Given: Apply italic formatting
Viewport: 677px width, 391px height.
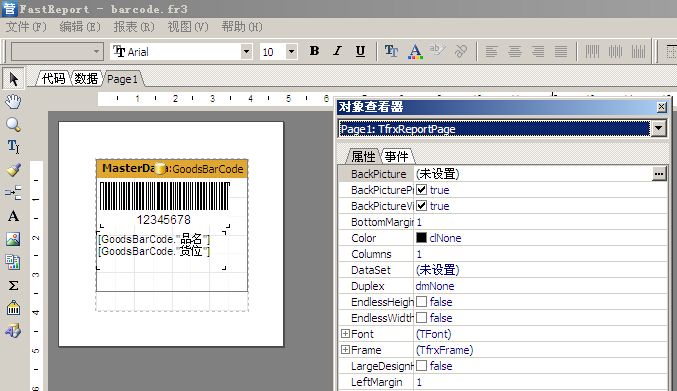Looking at the screenshot, I should point(337,51).
